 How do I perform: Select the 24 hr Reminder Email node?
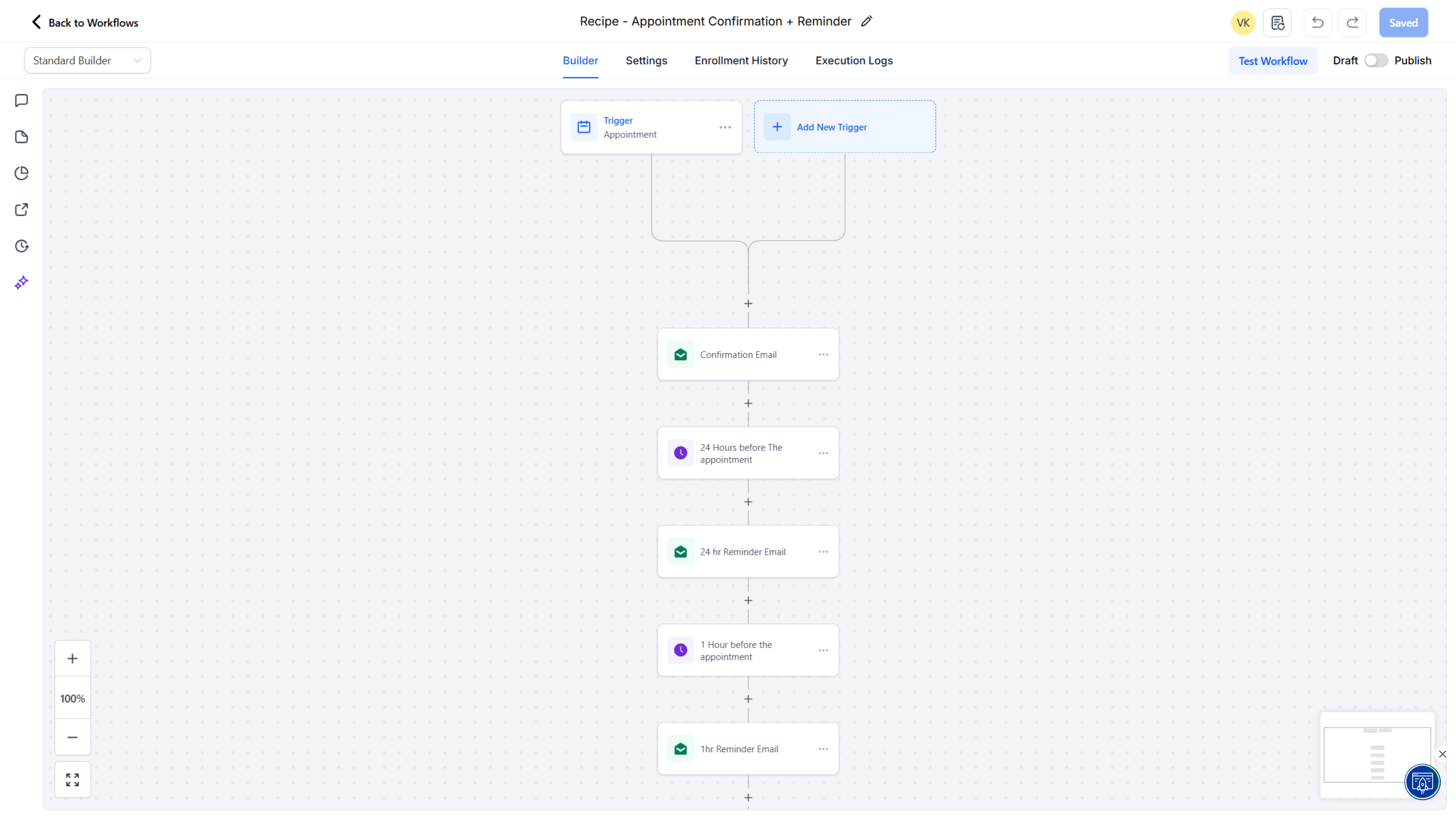[743, 552]
